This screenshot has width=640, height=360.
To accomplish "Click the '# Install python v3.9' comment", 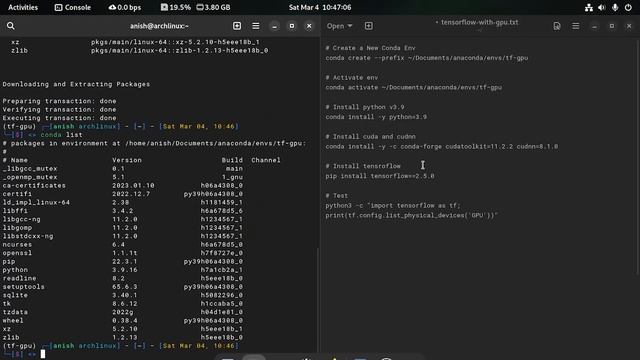I will [364, 107].
